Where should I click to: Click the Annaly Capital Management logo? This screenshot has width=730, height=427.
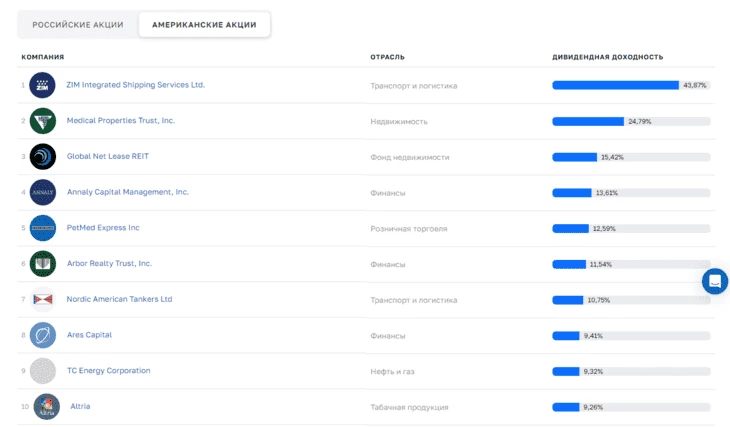click(42, 192)
